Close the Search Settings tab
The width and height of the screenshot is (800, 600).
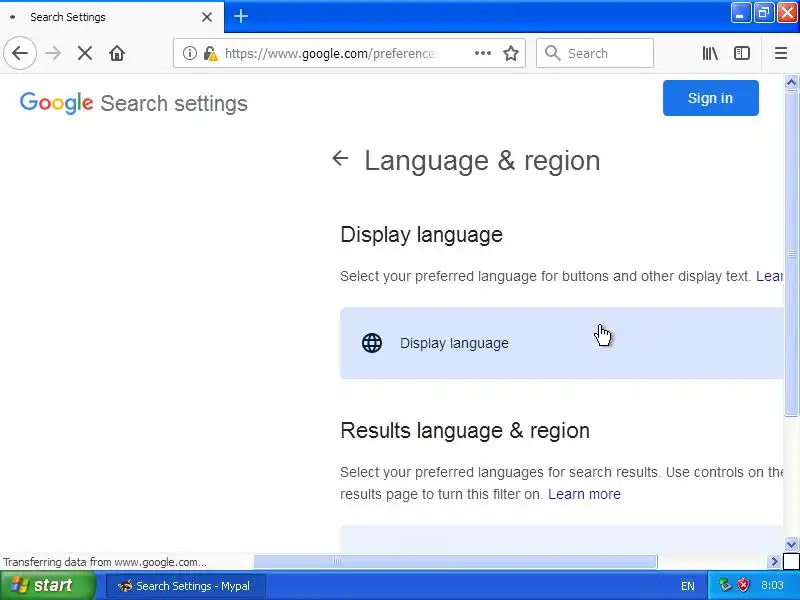coord(207,17)
